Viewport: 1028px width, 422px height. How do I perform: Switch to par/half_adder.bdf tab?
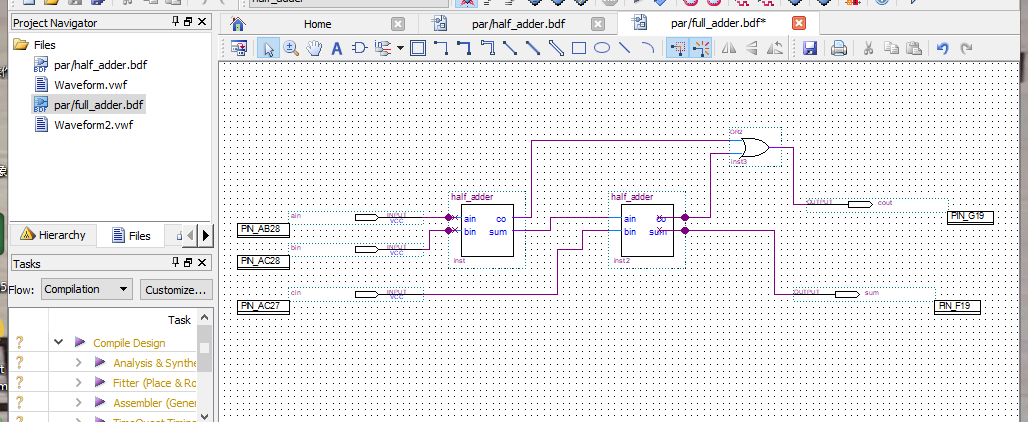[518, 24]
